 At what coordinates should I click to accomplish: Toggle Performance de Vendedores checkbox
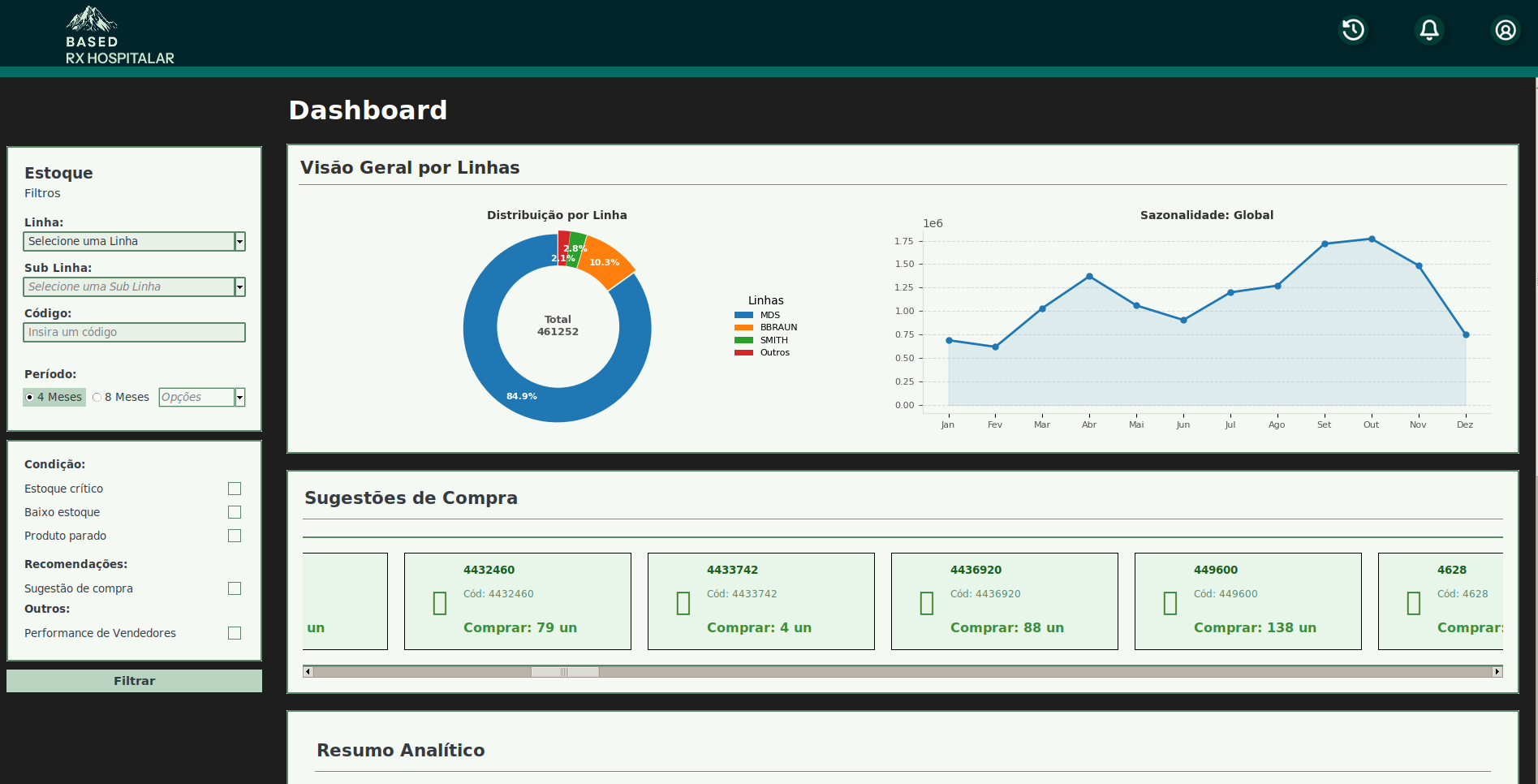point(235,633)
